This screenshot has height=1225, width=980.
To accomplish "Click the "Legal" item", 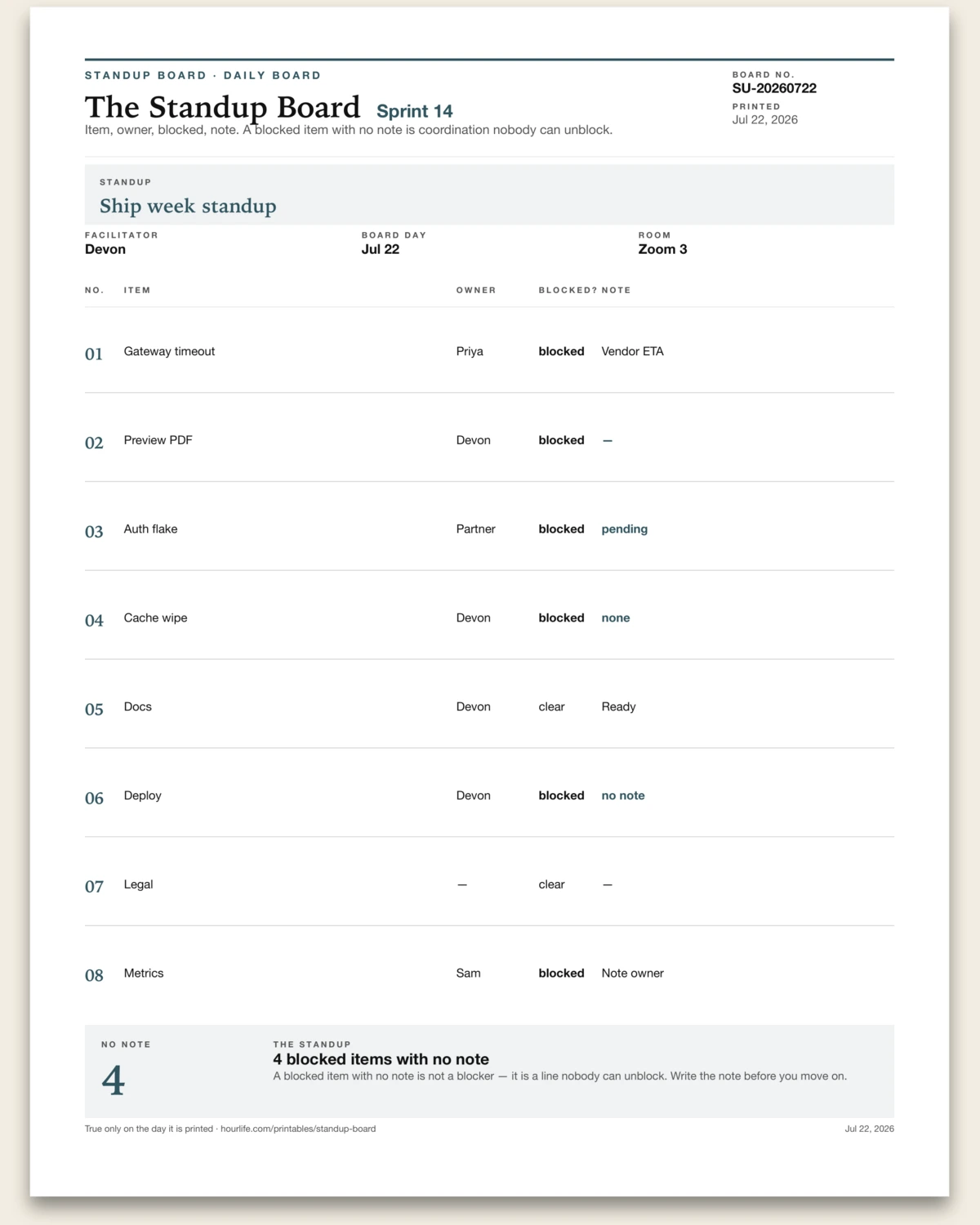I will (139, 884).
